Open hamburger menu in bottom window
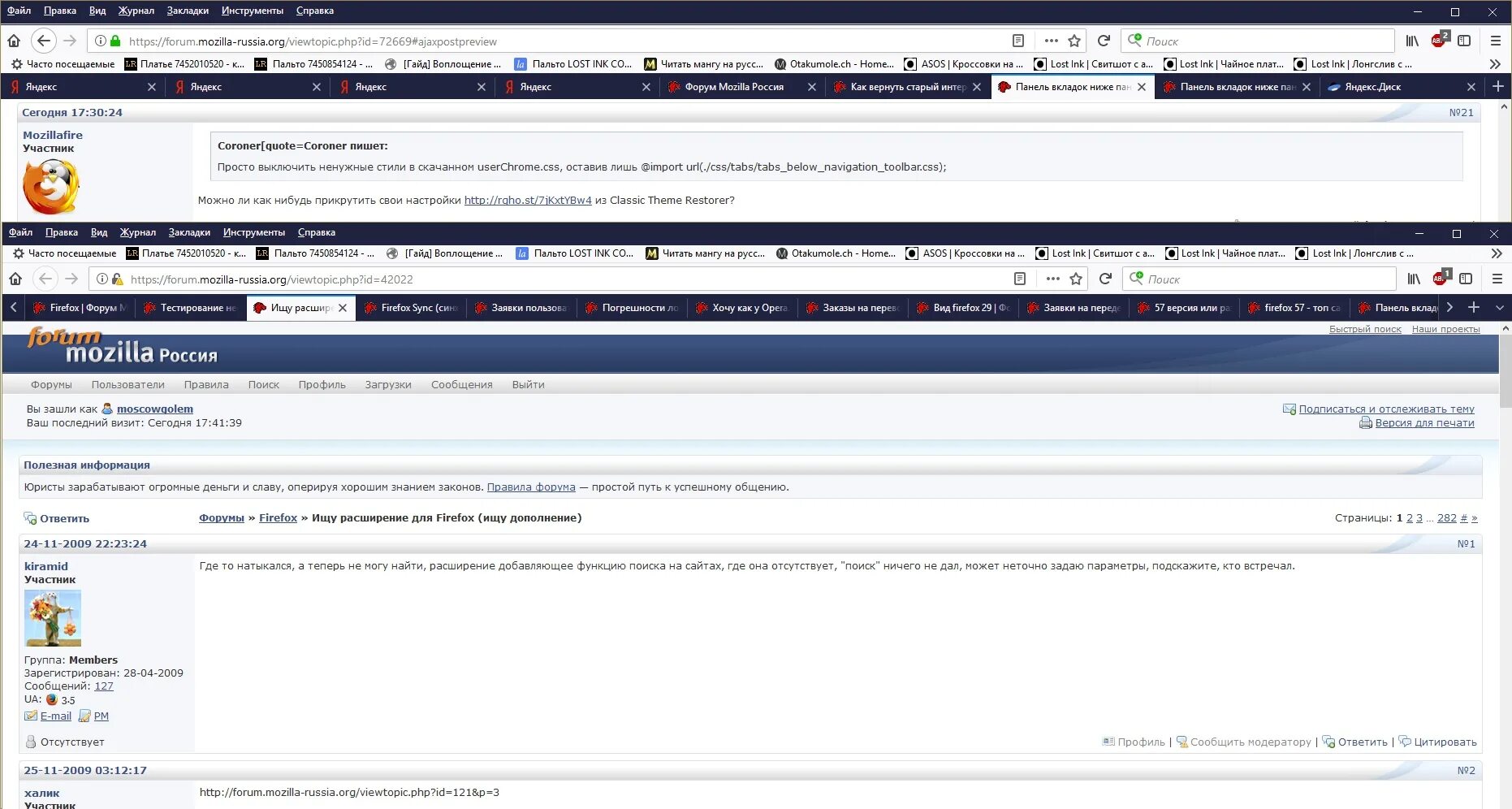Image resolution: width=1512 pixels, height=809 pixels. (x=1497, y=279)
